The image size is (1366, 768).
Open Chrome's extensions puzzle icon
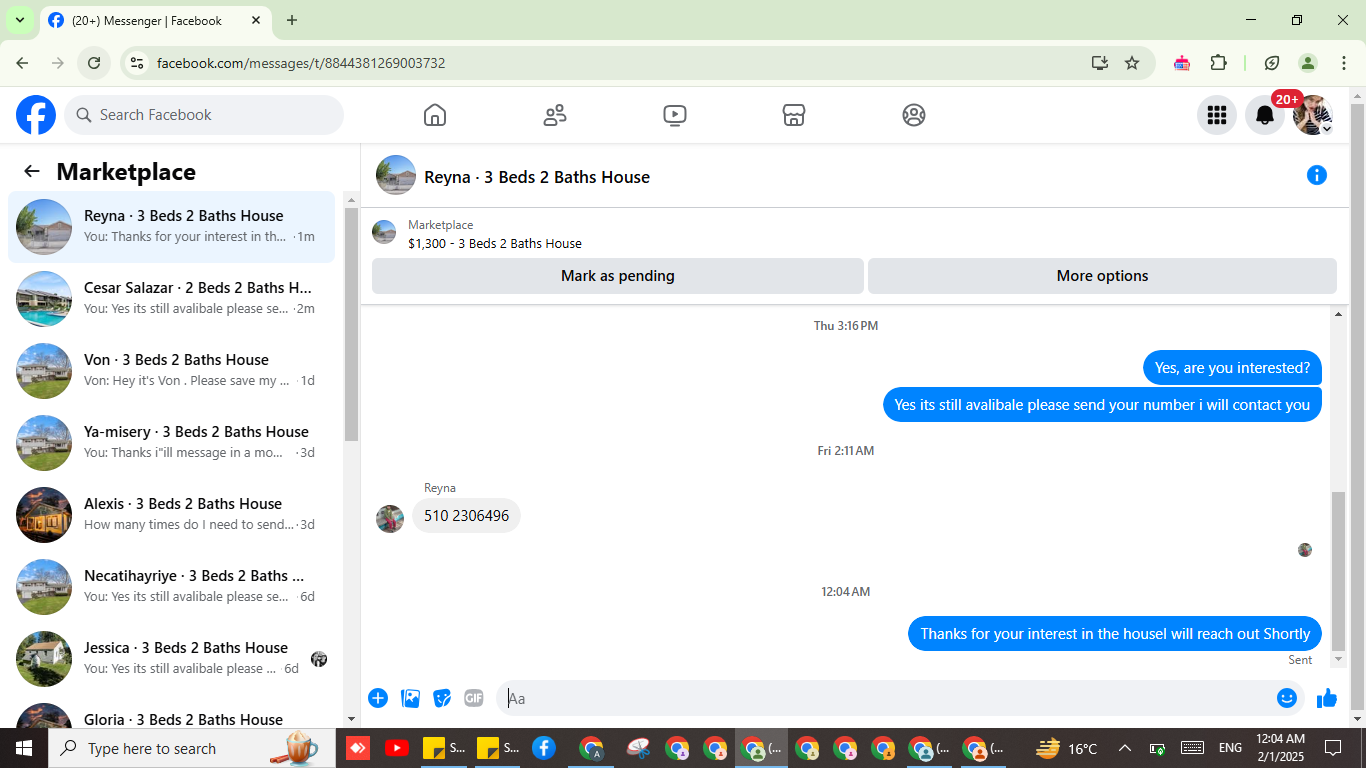(x=1218, y=63)
